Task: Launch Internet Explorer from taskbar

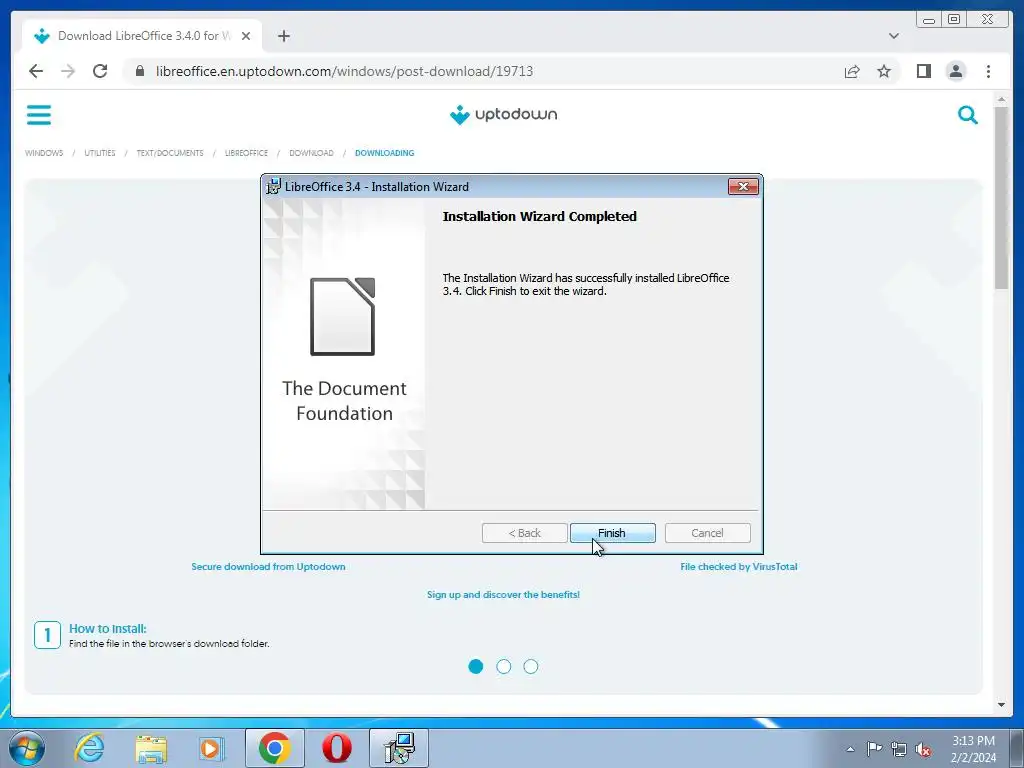Action: tap(89, 748)
